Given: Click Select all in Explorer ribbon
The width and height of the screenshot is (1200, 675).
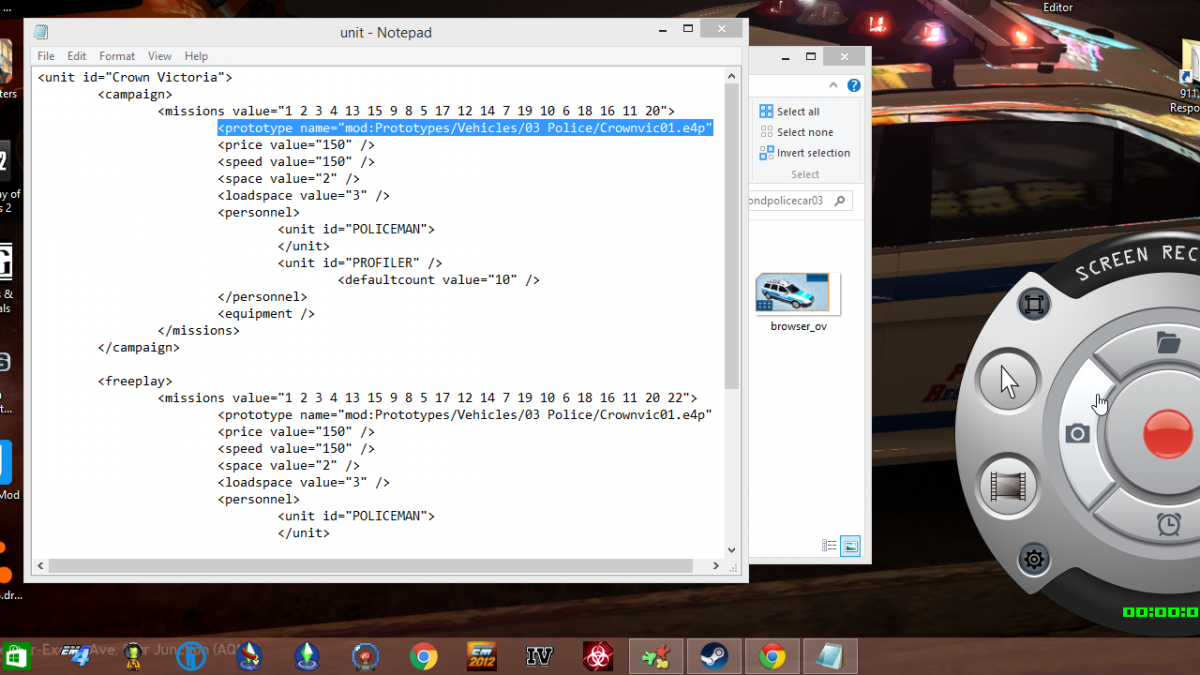Looking at the screenshot, I should click(789, 111).
